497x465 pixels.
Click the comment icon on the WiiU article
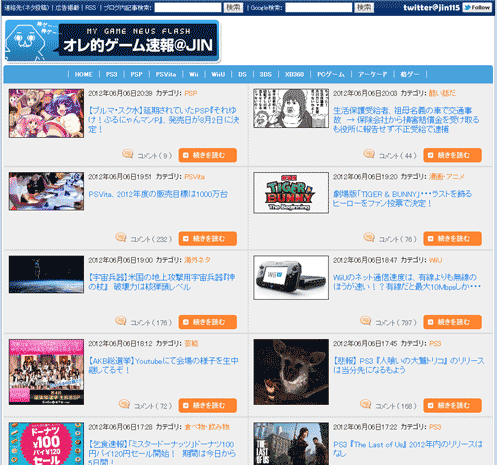(x=366, y=320)
